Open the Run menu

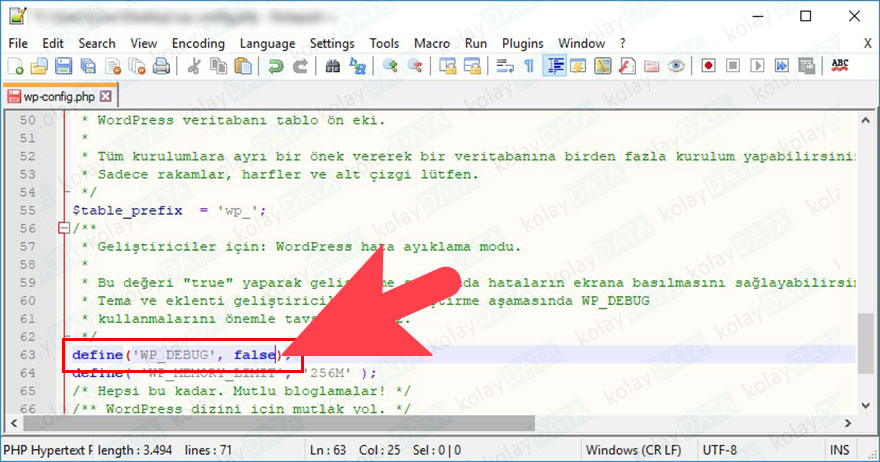[x=476, y=43]
